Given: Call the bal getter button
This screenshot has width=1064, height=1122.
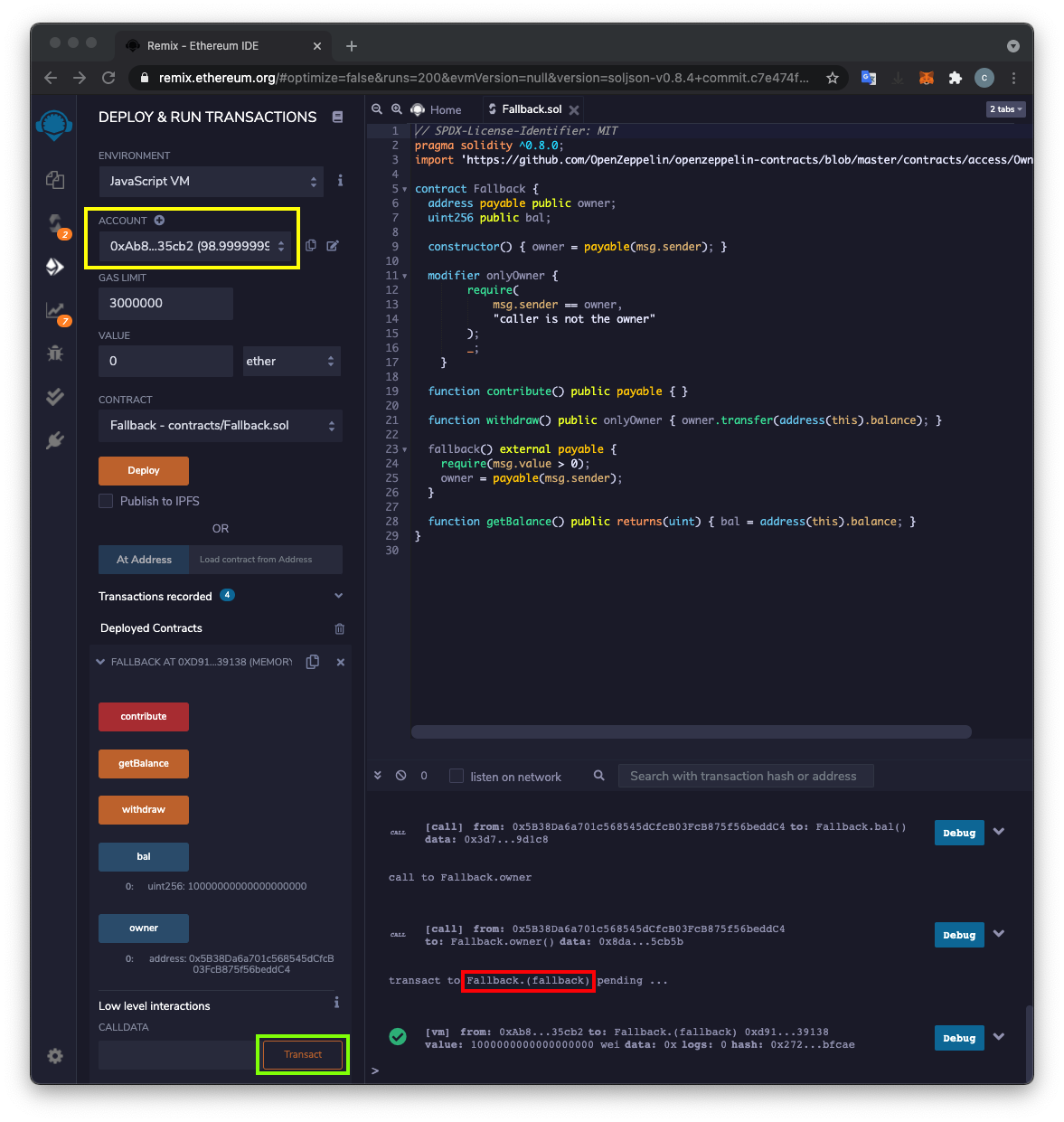Looking at the screenshot, I should point(144,857).
